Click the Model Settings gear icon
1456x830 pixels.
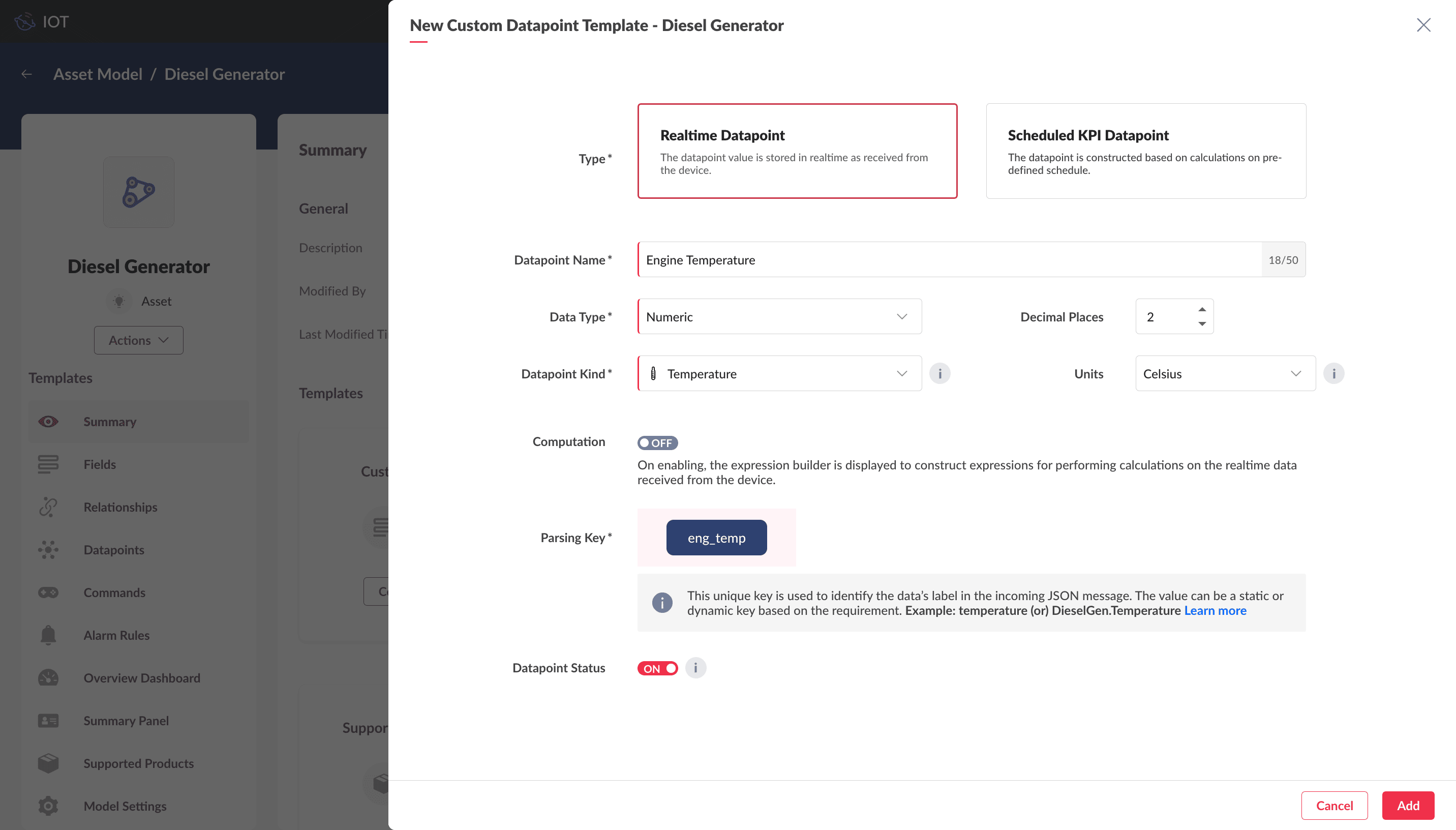(48, 806)
